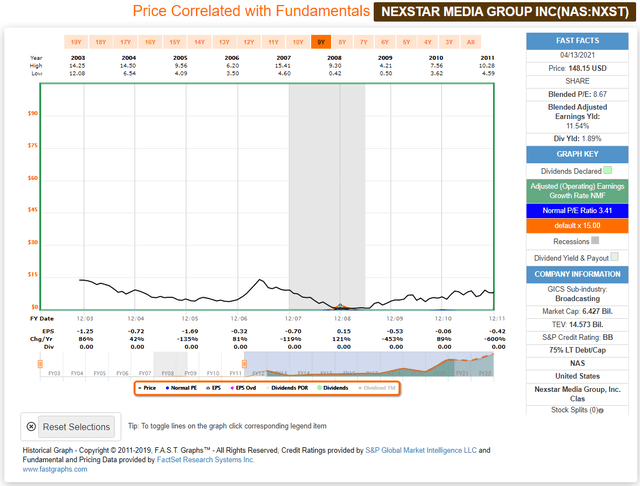Choose the 14Y time range tab
640x486 pixels.
(200, 42)
